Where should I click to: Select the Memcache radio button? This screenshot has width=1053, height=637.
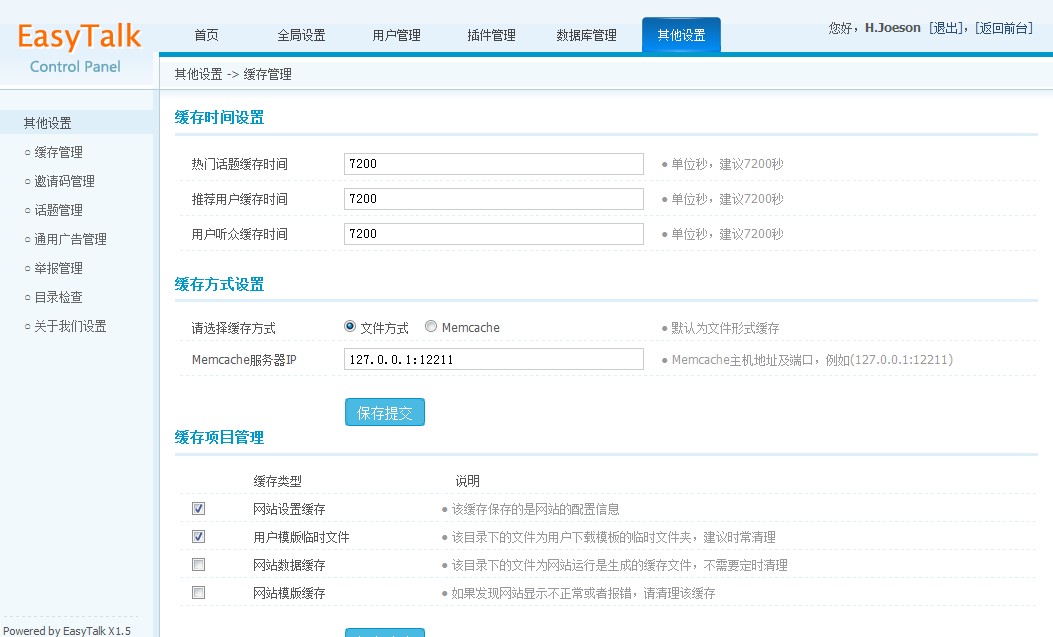(431, 326)
